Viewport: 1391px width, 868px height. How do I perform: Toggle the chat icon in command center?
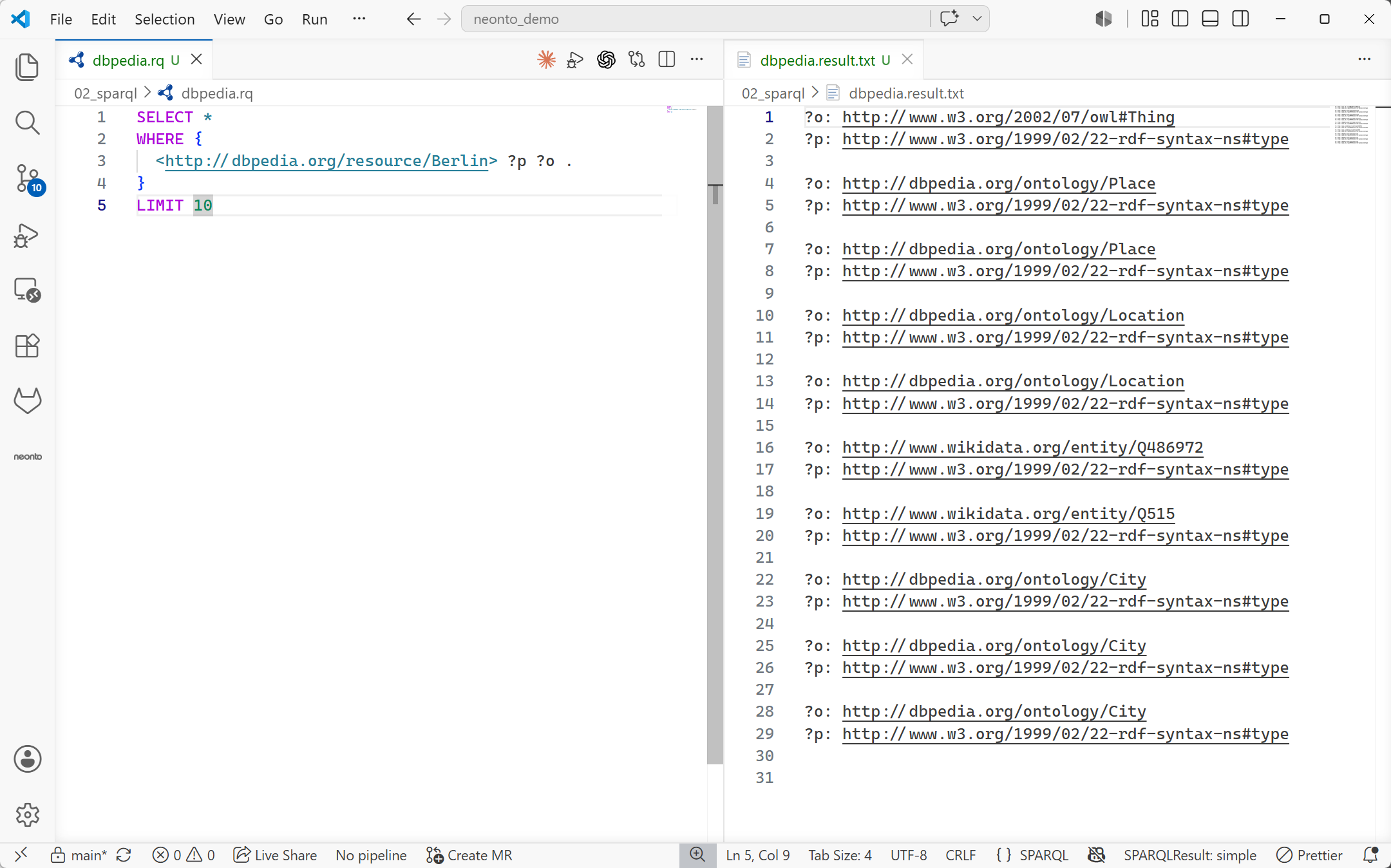pos(949,19)
